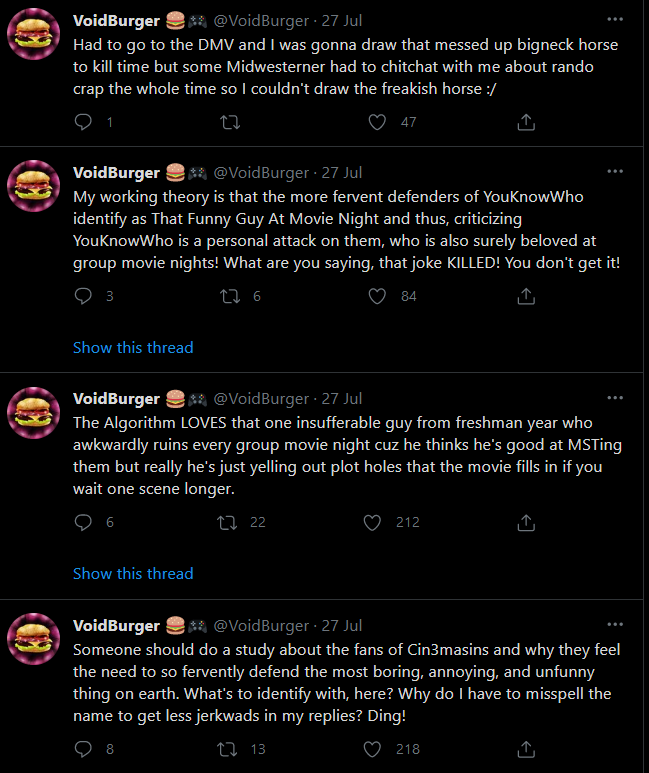Retweet the DMV bigneck horse tweet

(230, 122)
